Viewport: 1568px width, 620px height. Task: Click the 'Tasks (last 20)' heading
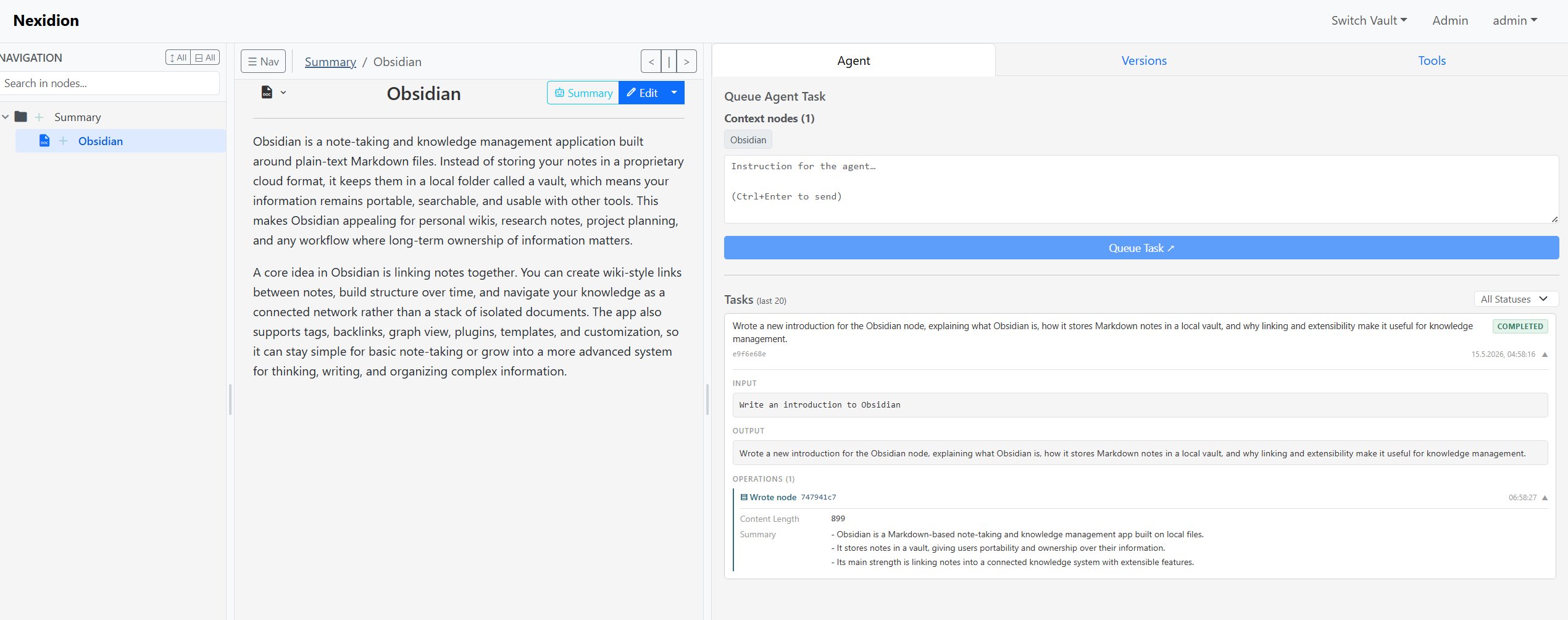pos(755,300)
